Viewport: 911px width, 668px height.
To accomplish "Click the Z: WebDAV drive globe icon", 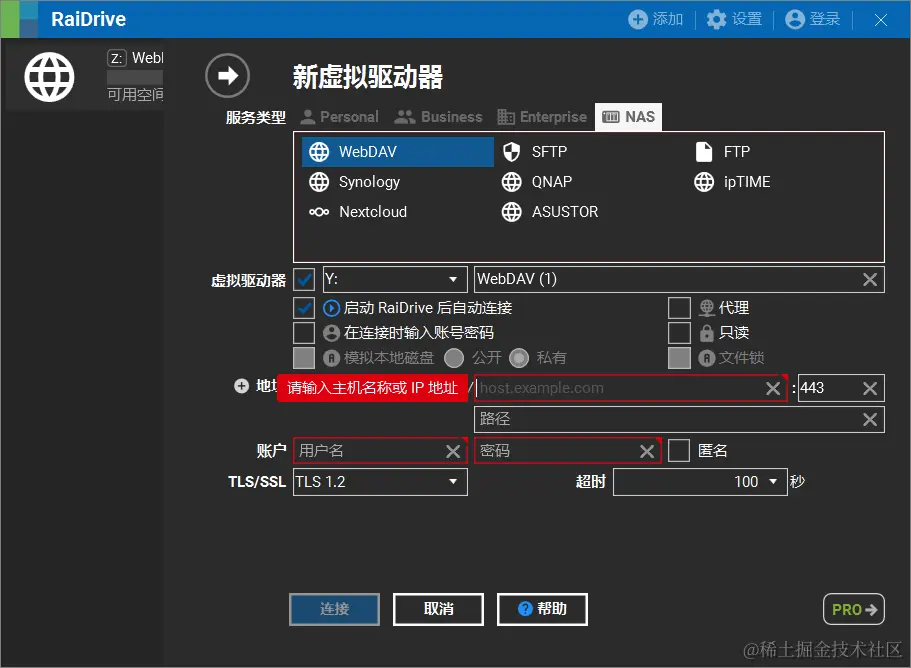I will point(49,77).
